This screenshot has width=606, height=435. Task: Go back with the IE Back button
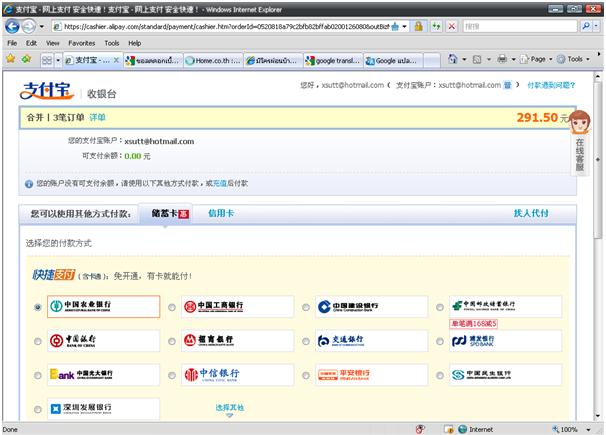pos(12,27)
